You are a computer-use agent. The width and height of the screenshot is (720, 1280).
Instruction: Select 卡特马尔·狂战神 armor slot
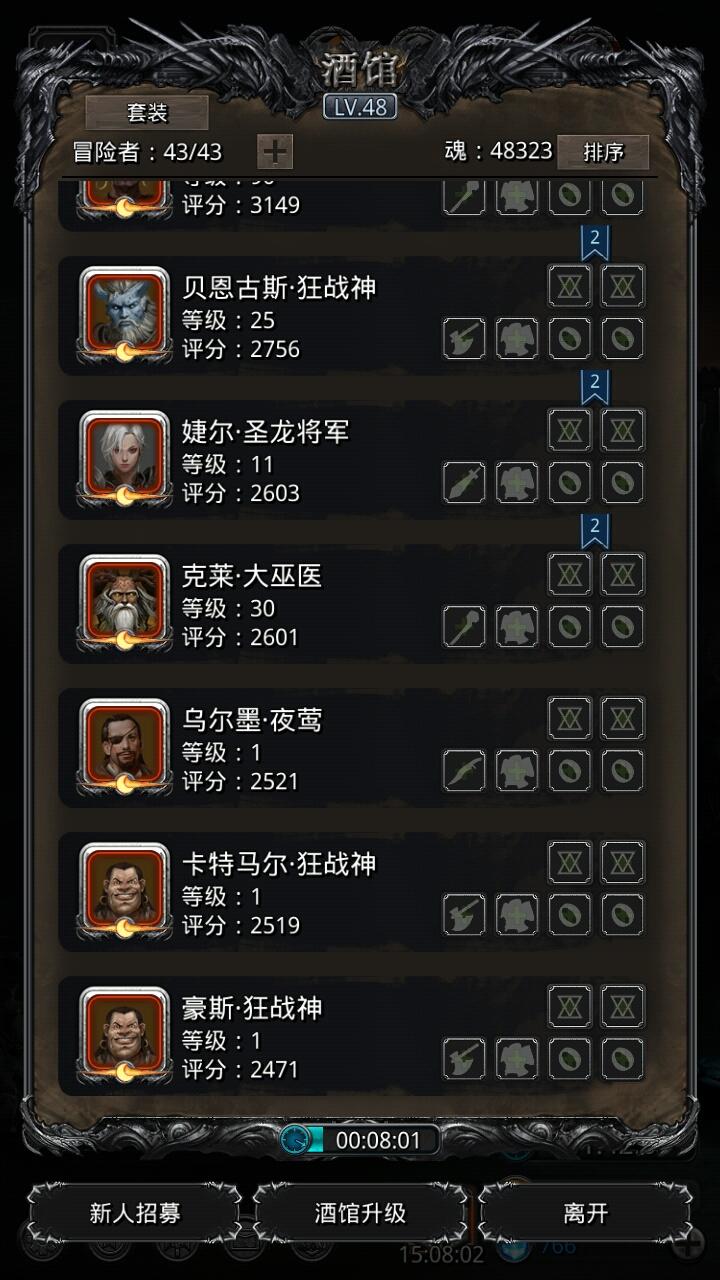click(517, 915)
